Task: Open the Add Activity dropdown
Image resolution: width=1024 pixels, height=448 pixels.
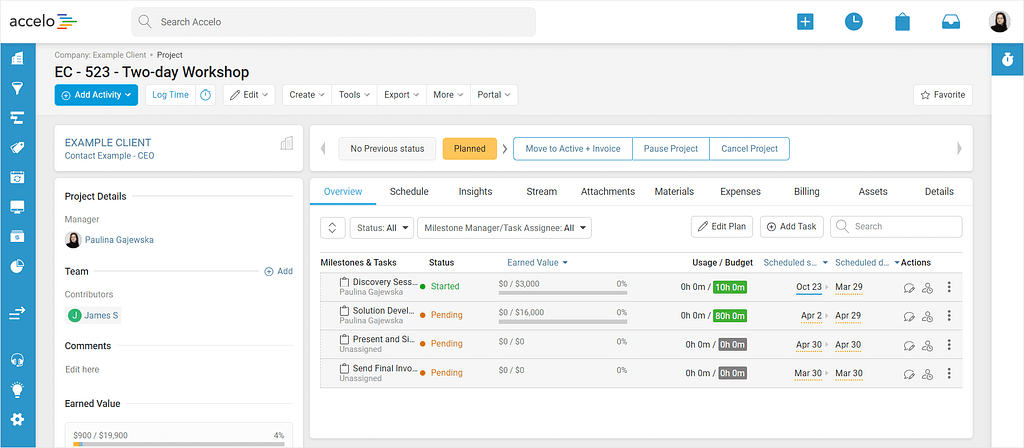Action: coord(96,95)
